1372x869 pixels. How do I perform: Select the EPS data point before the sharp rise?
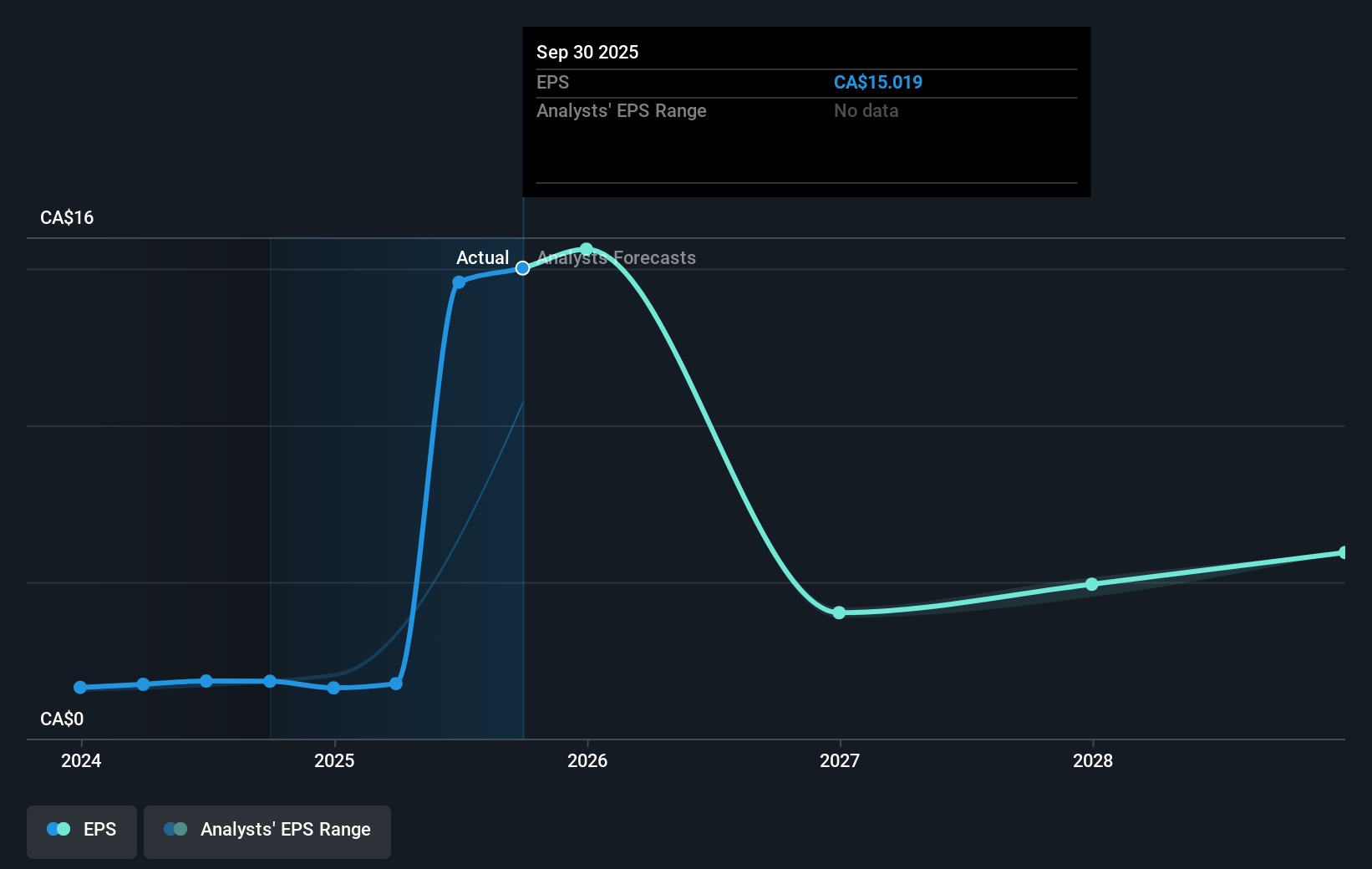point(396,684)
